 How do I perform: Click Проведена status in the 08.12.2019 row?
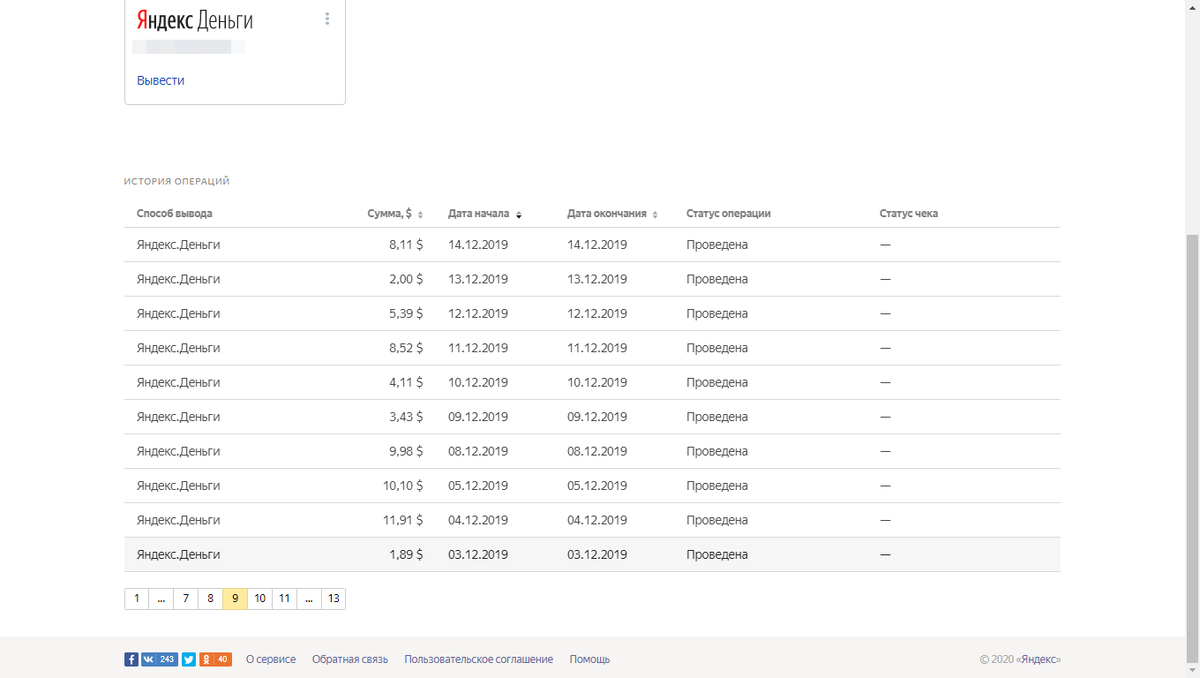pyautogui.click(x=717, y=451)
